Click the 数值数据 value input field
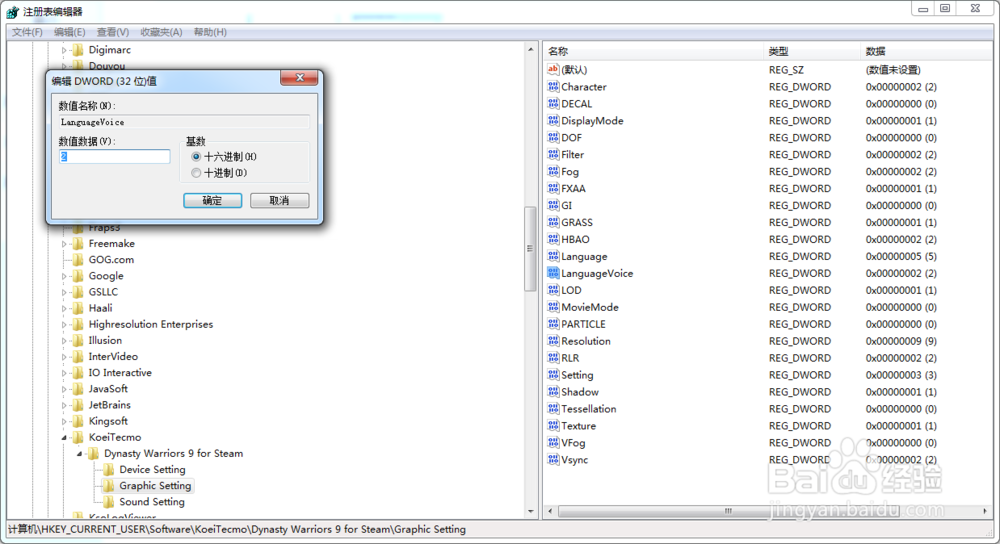Screen dimensions: 1000x544 click(115, 156)
